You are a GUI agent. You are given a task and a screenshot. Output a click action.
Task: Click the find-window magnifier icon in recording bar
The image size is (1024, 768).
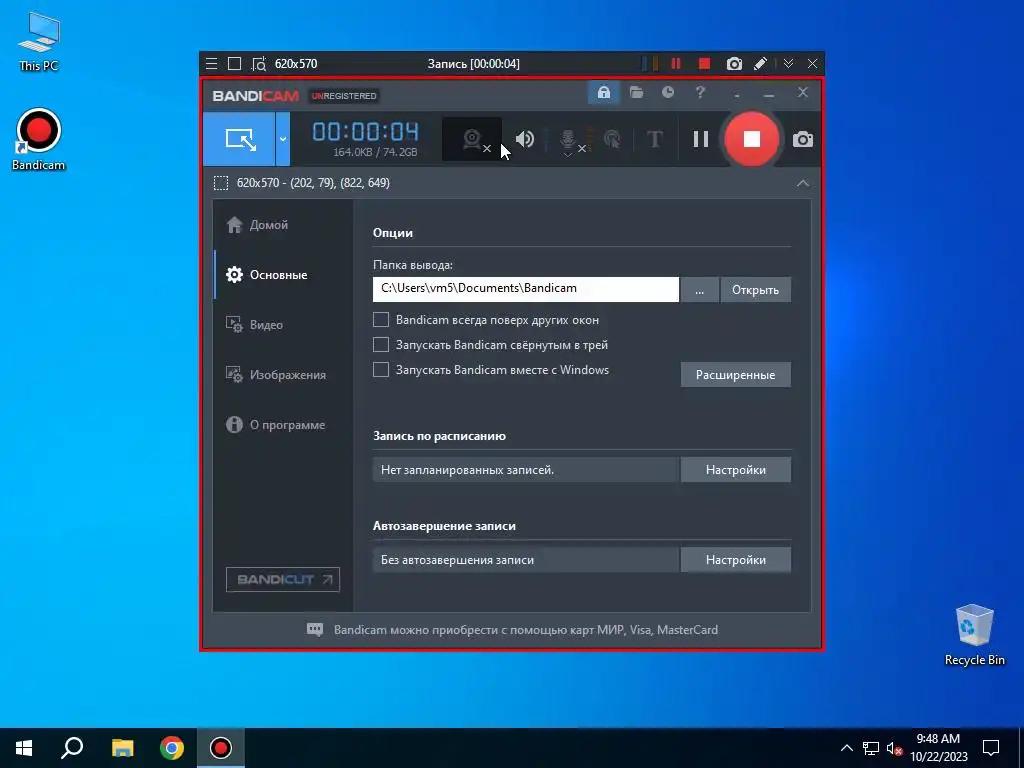259,64
